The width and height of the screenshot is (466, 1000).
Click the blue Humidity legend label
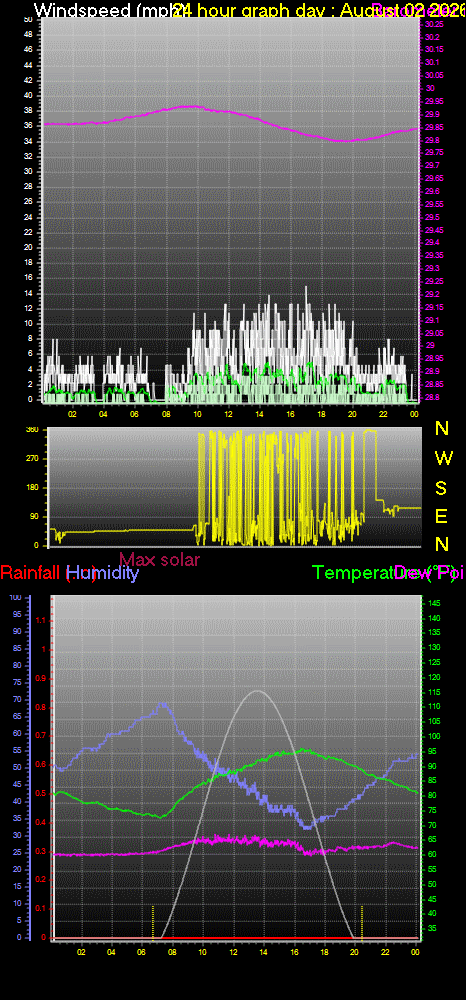[103, 573]
